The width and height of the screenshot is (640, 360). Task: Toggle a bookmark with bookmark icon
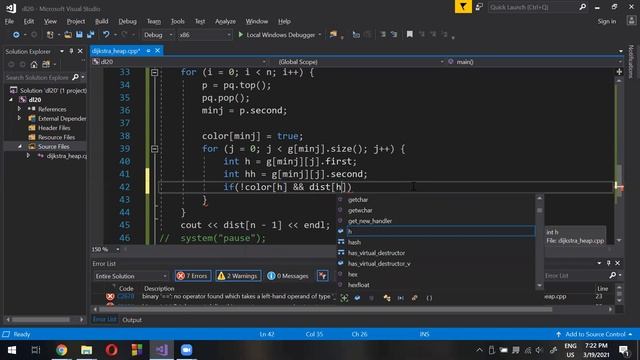[409, 35]
